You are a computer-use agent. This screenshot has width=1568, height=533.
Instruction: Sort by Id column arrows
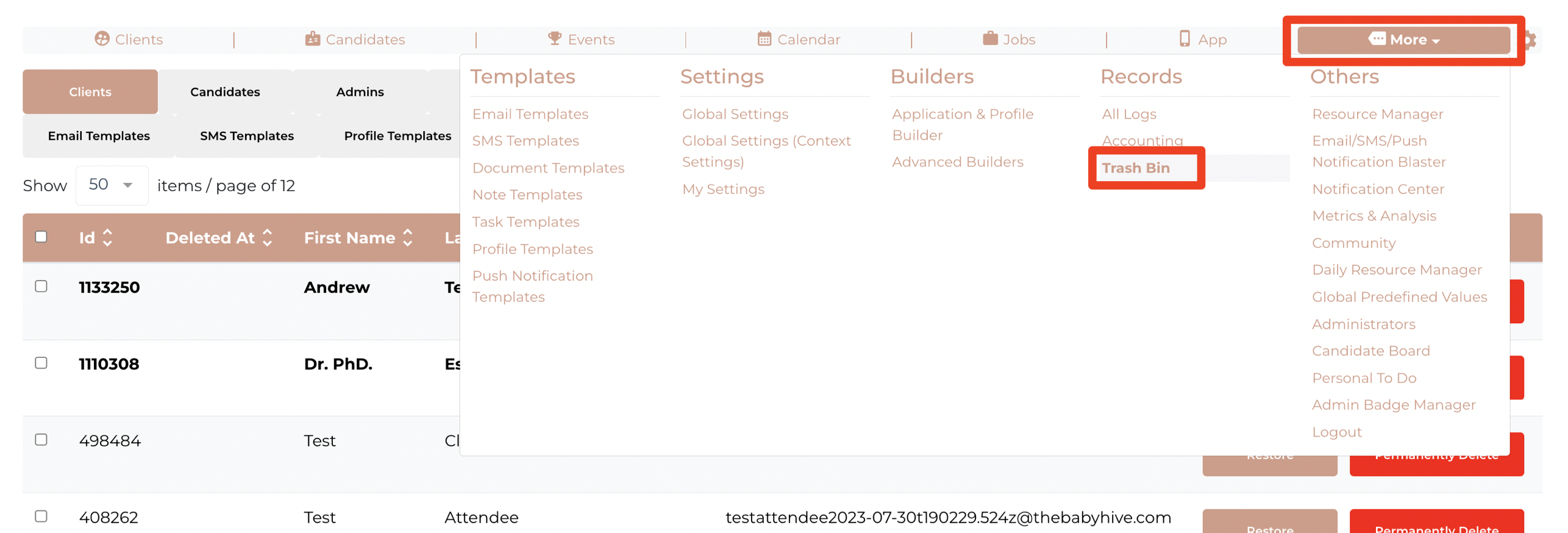108,237
